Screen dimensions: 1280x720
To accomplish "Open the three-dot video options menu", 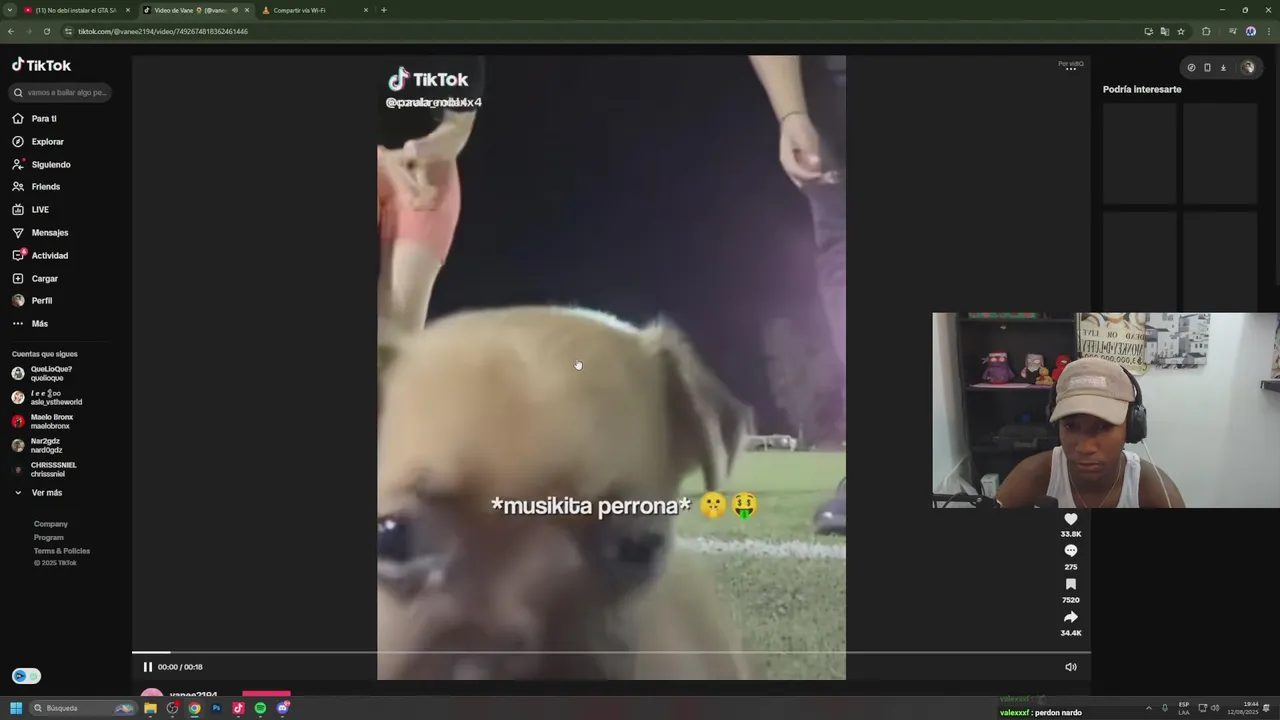I will [1071, 68].
